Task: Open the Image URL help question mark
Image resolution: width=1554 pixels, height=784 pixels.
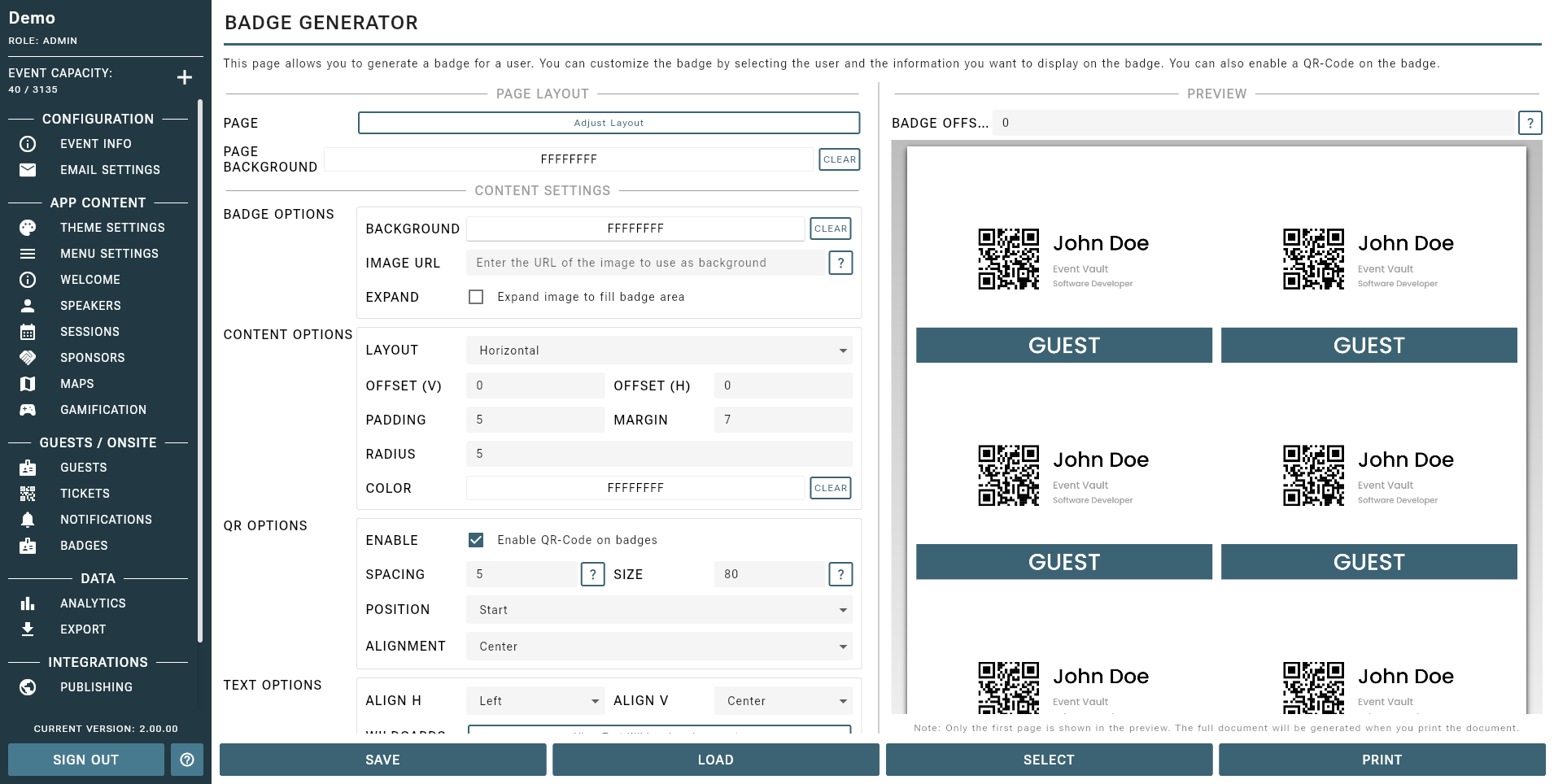Action: (x=840, y=263)
